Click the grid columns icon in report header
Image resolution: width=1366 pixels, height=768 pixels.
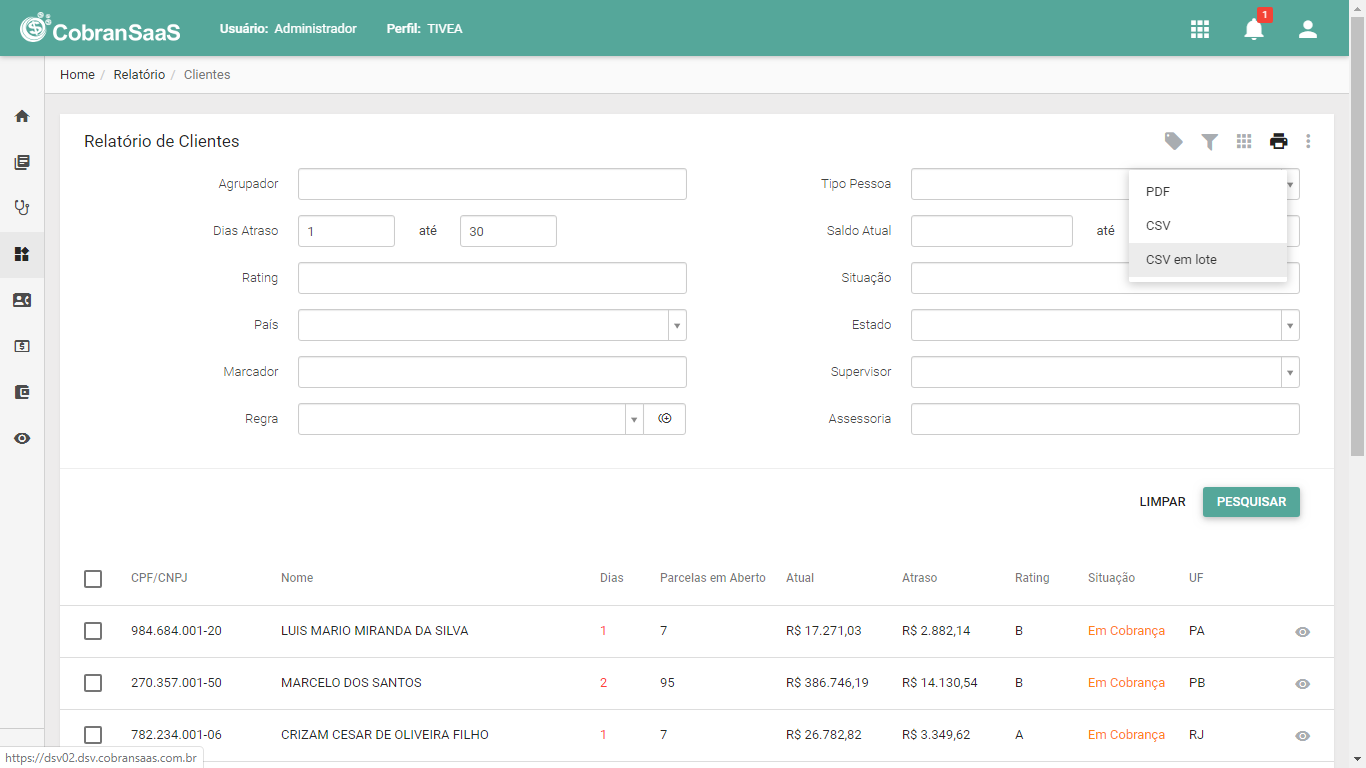tap(1244, 141)
